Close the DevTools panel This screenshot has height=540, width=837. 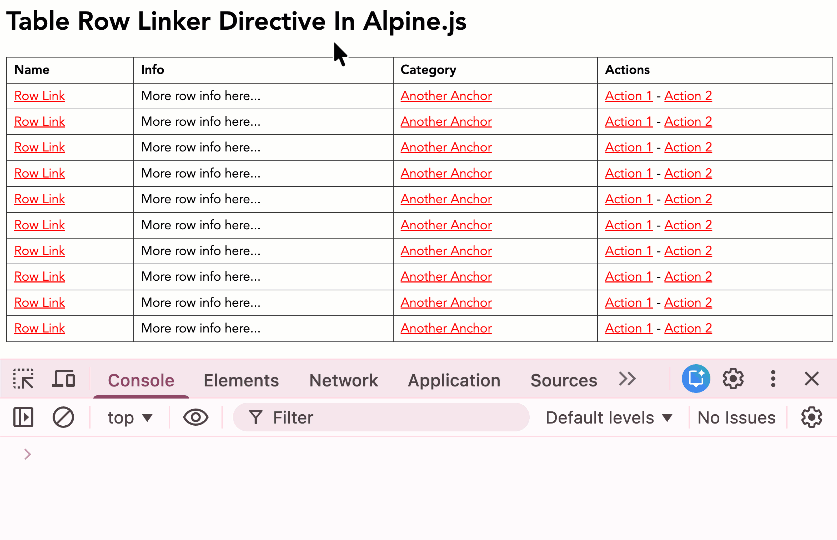(x=811, y=379)
